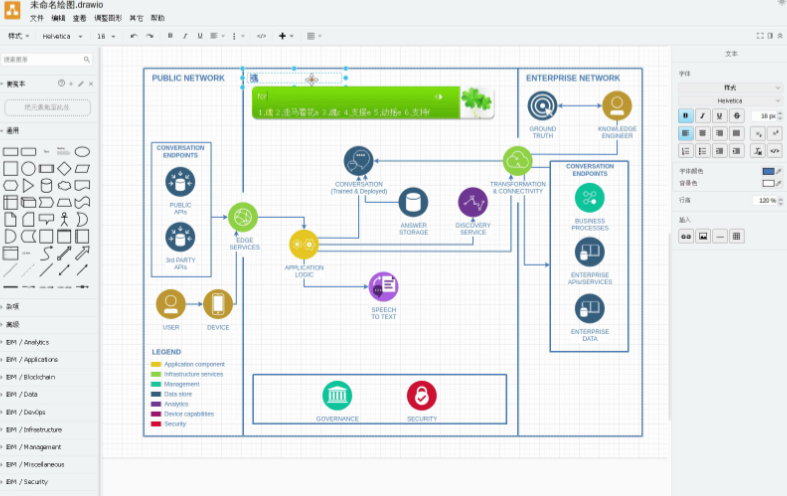
Task: Expand the IBM / Security shape library
Action: [x=32, y=482]
